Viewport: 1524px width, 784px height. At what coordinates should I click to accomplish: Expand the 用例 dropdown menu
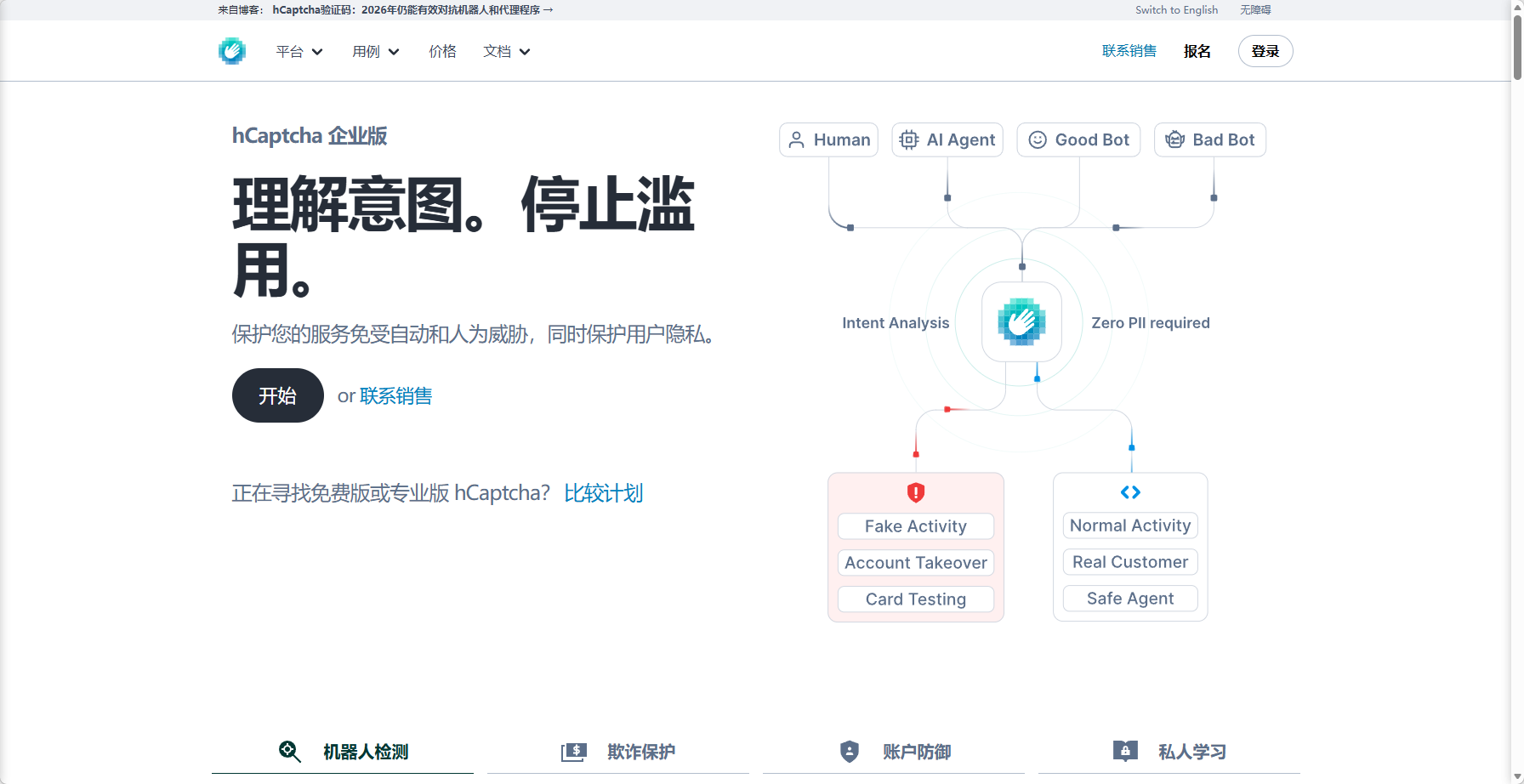(x=376, y=52)
